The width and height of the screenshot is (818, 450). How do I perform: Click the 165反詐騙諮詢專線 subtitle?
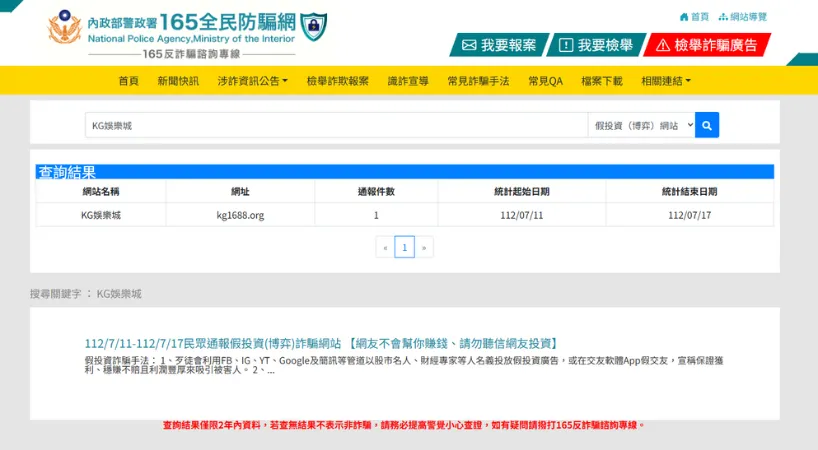[191, 54]
